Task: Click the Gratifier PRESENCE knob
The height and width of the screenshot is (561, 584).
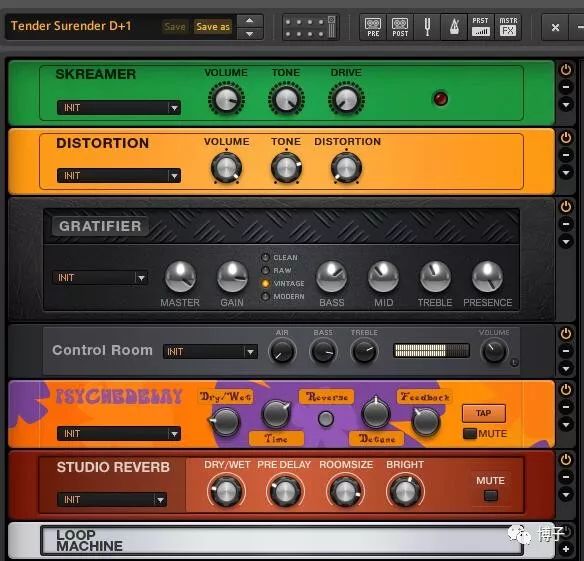Action: click(x=487, y=277)
